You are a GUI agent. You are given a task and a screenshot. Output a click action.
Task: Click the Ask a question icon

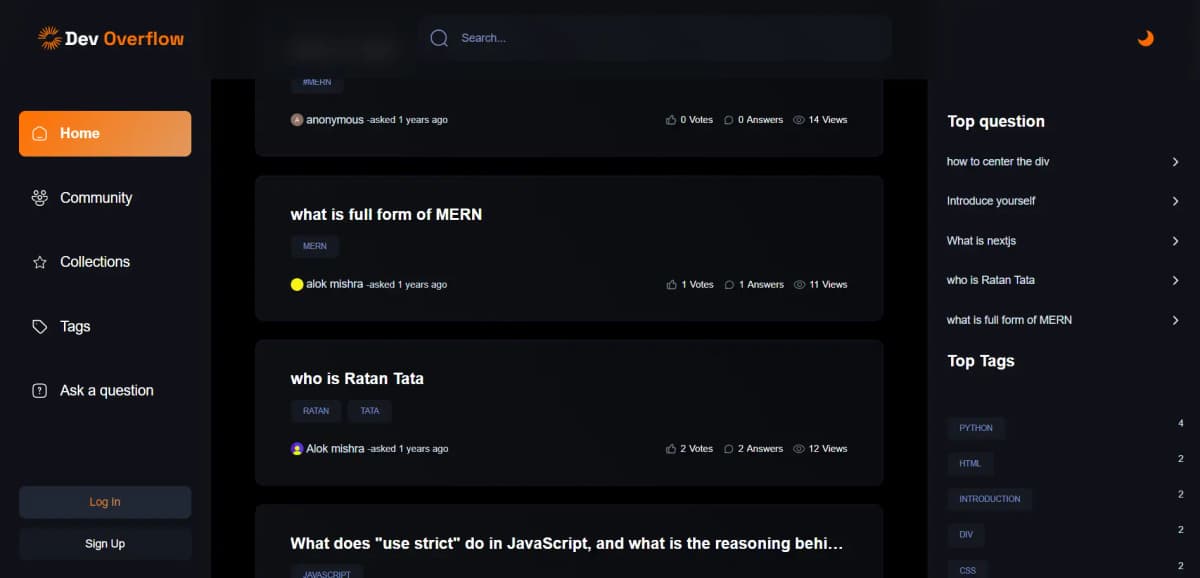[40, 391]
